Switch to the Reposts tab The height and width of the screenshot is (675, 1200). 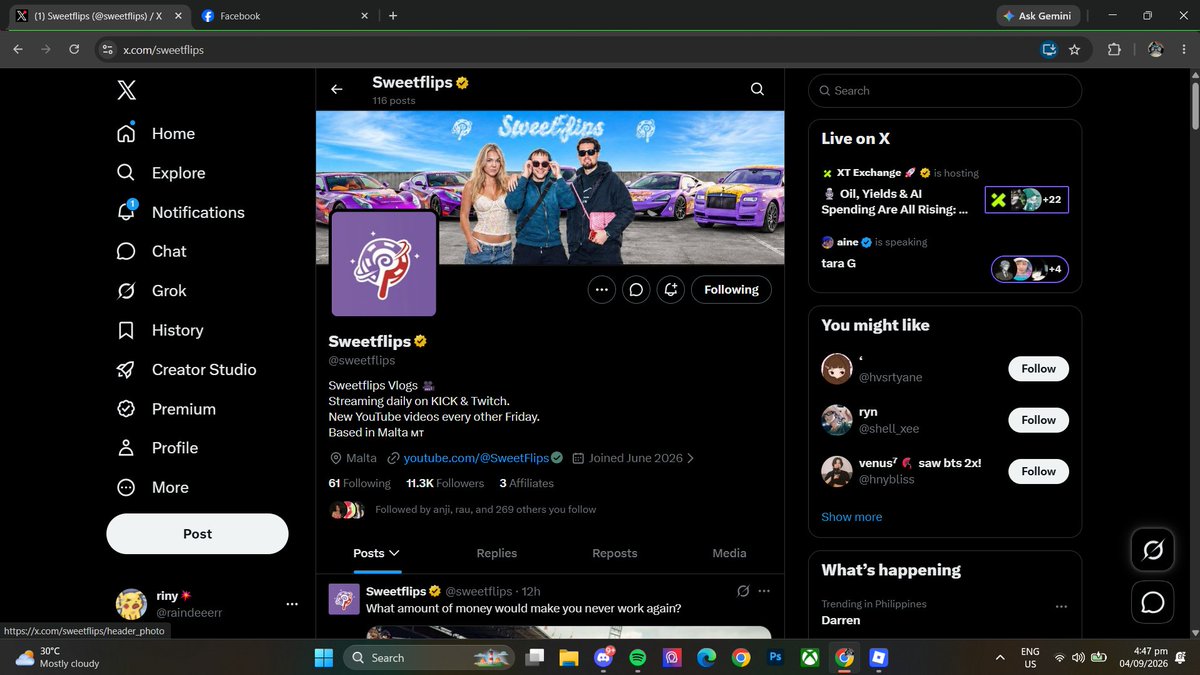614,553
